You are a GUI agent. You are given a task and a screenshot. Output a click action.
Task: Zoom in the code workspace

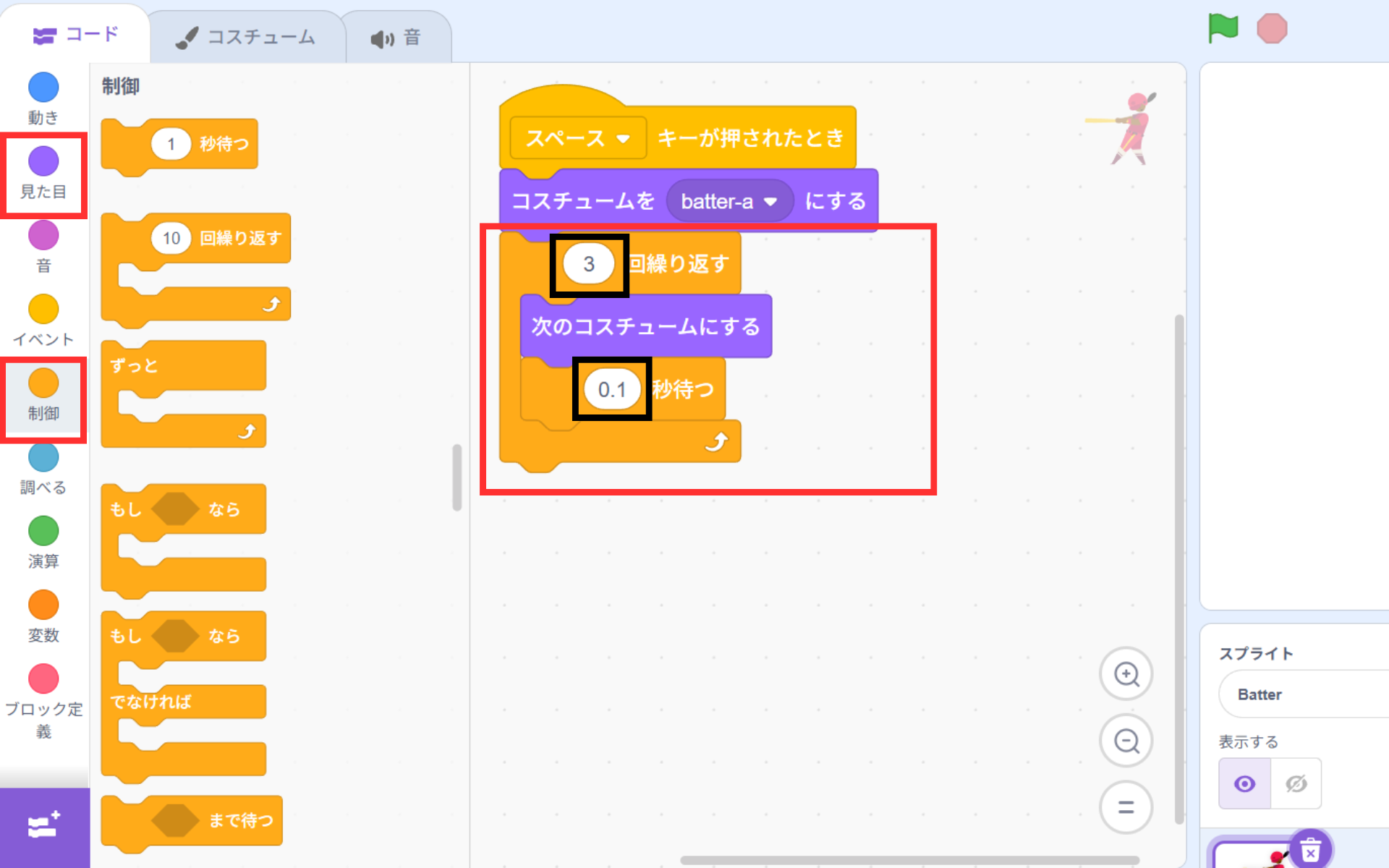pyautogui.click(x=1126, y=674)
